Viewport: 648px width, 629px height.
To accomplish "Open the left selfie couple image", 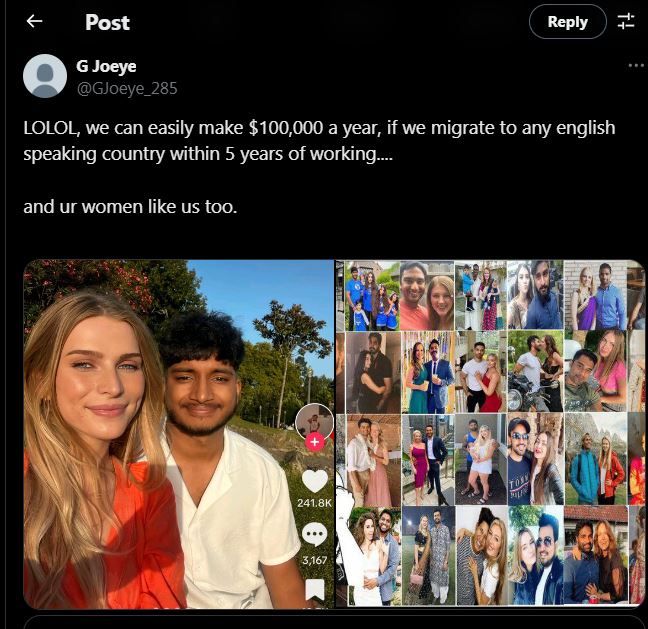I will 179,434.
